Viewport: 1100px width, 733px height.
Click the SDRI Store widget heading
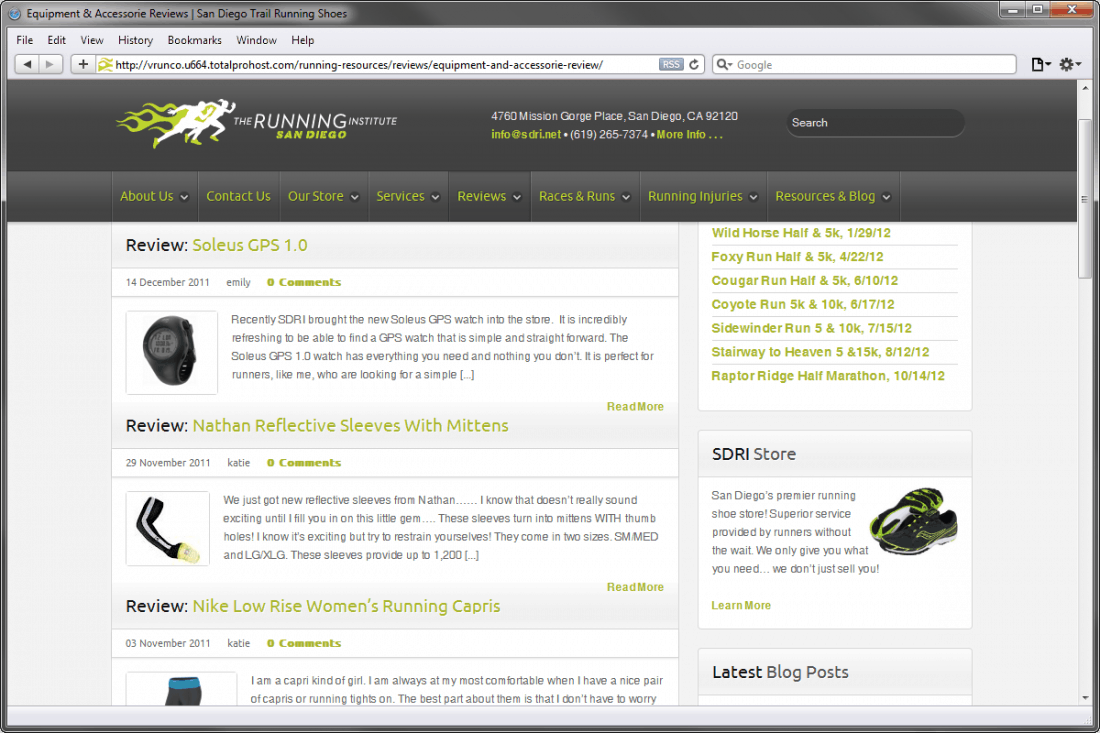point(753,454)
